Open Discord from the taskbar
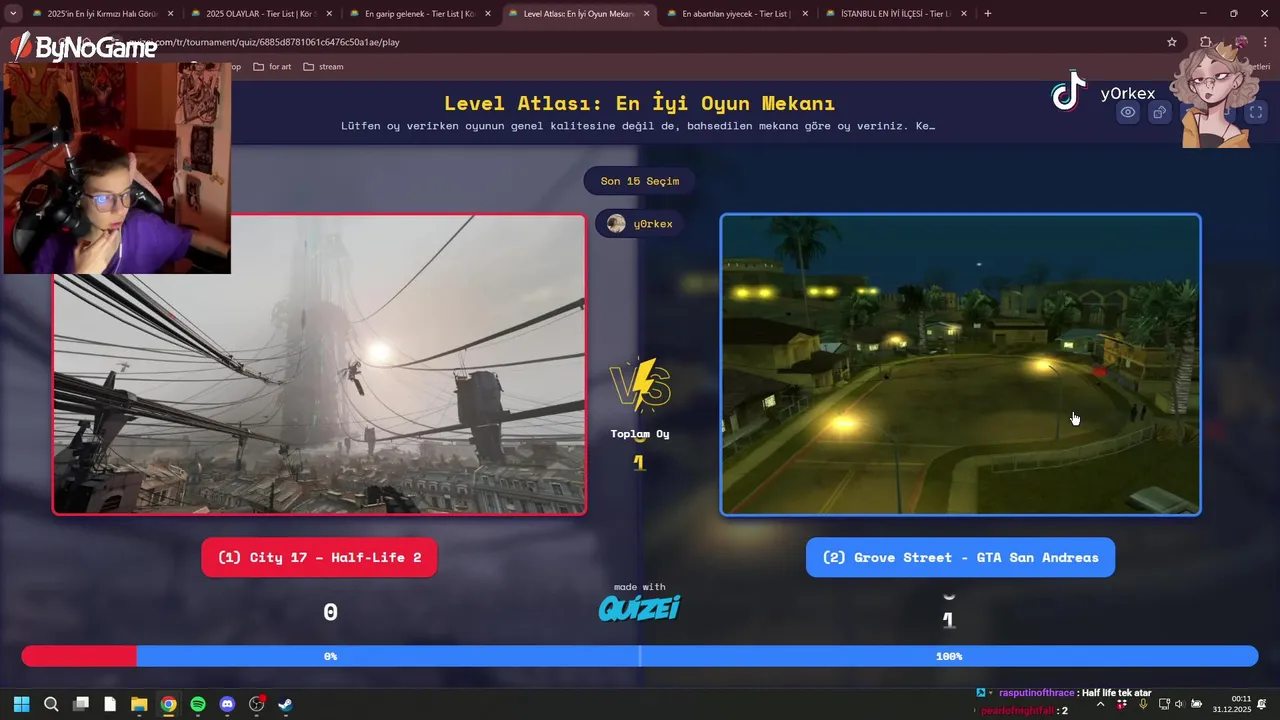 point(227,704)
